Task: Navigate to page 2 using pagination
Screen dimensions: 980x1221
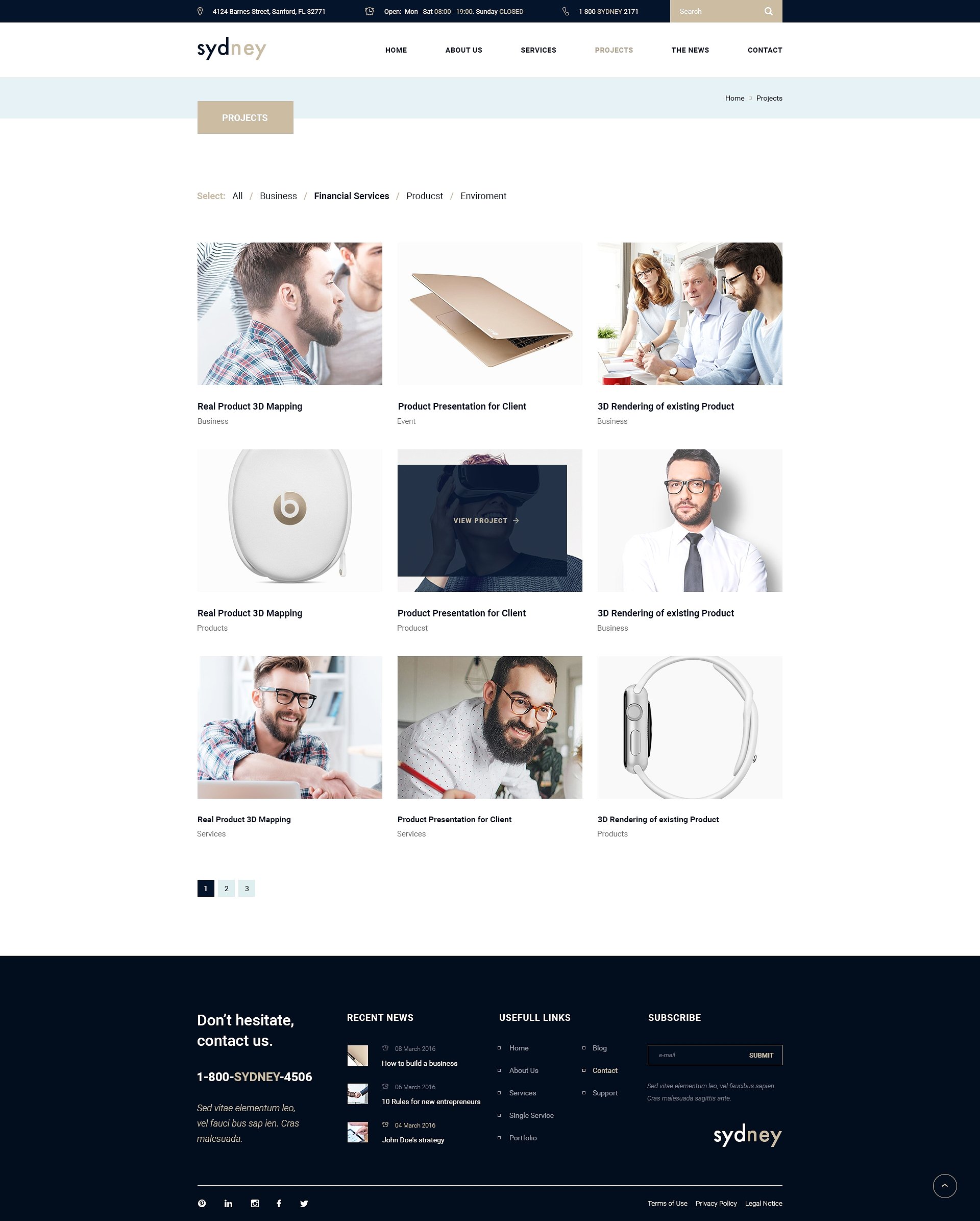Action: point(225,888)
